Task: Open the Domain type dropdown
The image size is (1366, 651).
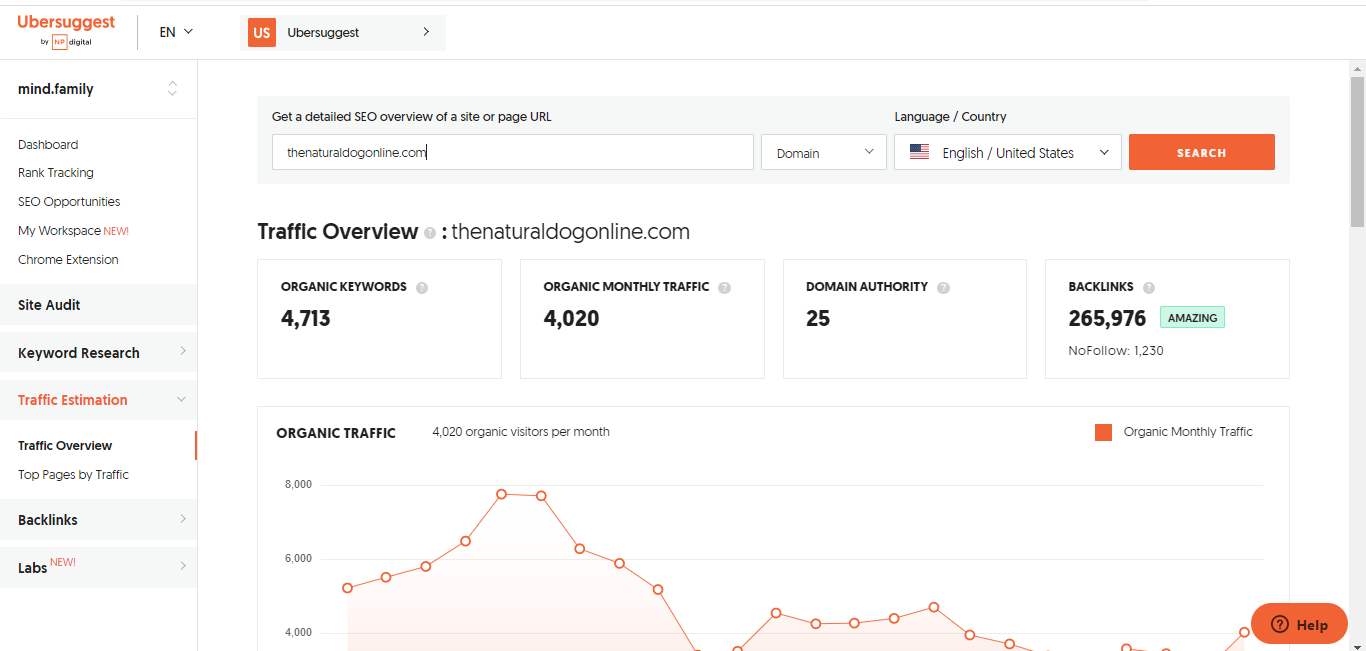Action: point(824,152)
